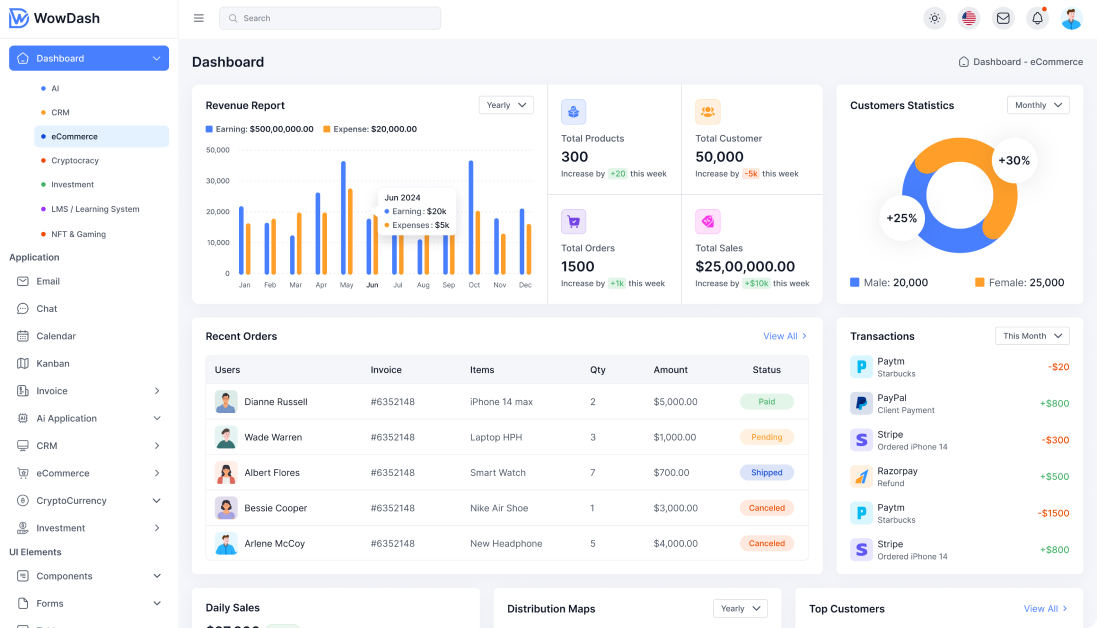The width and height of the screenshot is (1097, 628).
Task: Click the Total Products cube icon
Action: coord(573,111)
